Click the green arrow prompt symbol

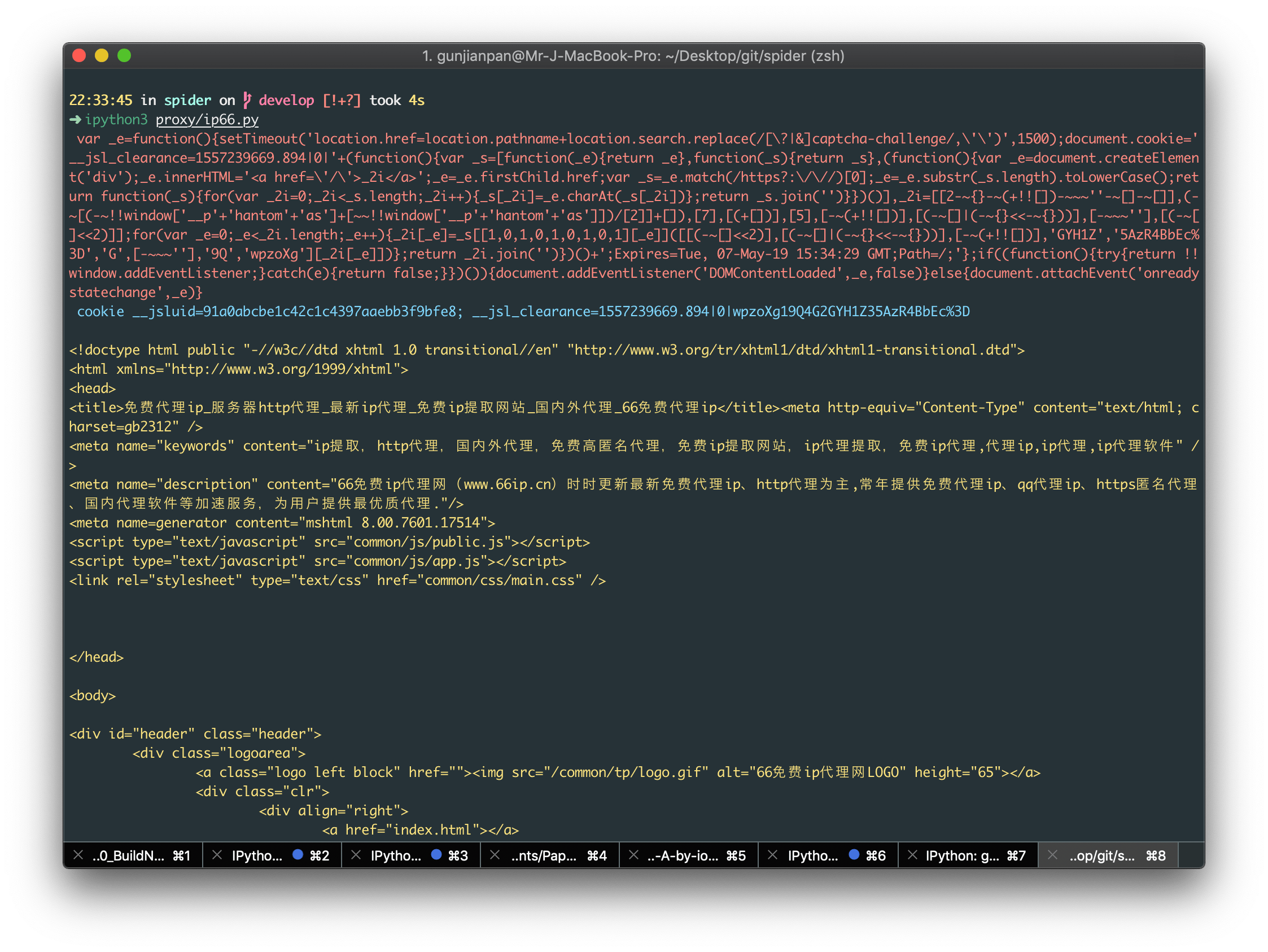point(75,119)
